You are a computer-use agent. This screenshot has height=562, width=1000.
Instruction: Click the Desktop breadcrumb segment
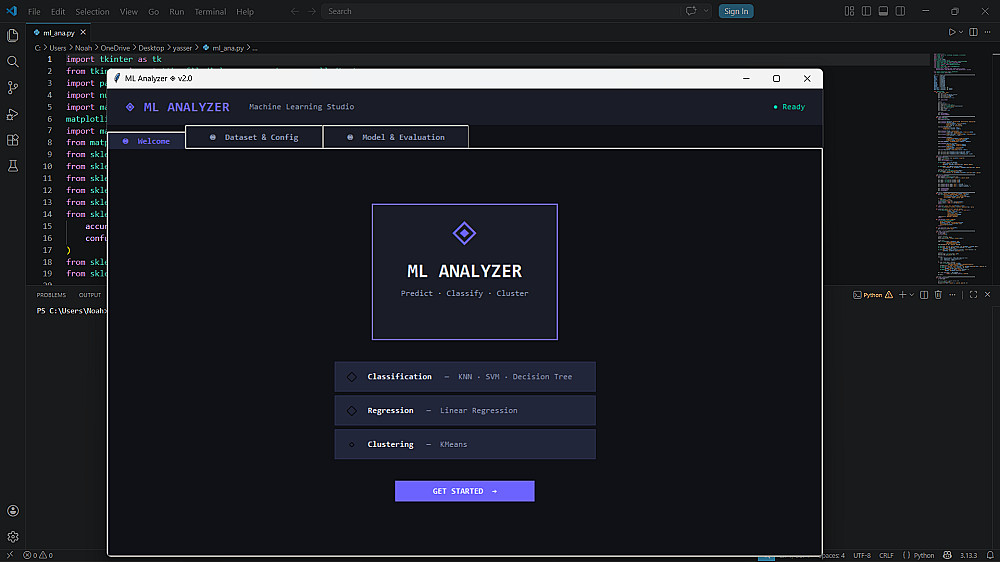(151, 48)
